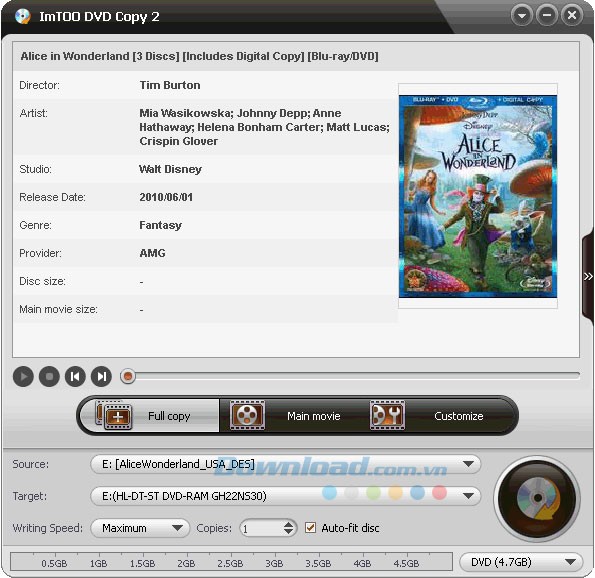This screenshot has height=578, width=595.
Task: Click the director name 'Tim Burton'
Action: click(170, 85)
